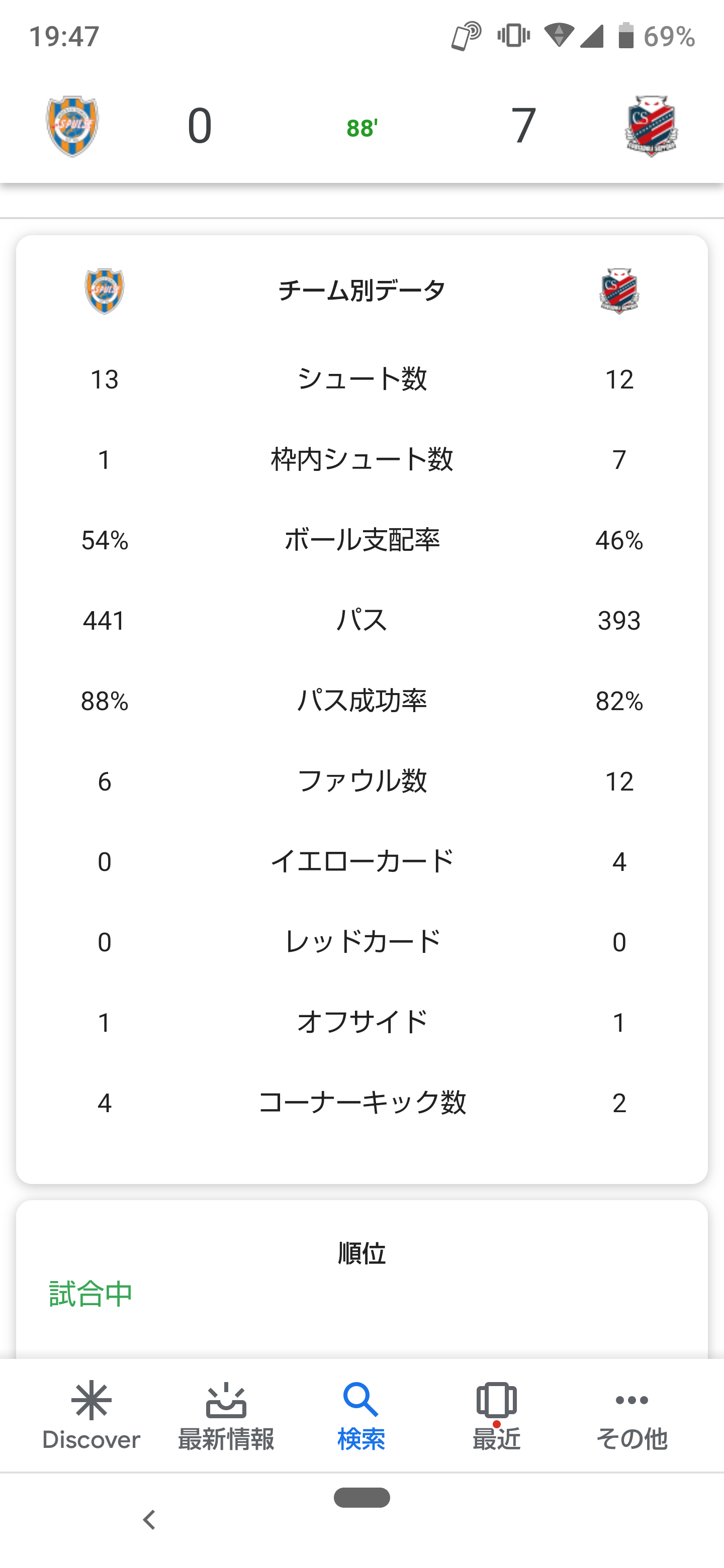The width and height of the screenshot is (724, 1568).
Task: Tap the vibrate mode status icon
Action: [513, 36]
